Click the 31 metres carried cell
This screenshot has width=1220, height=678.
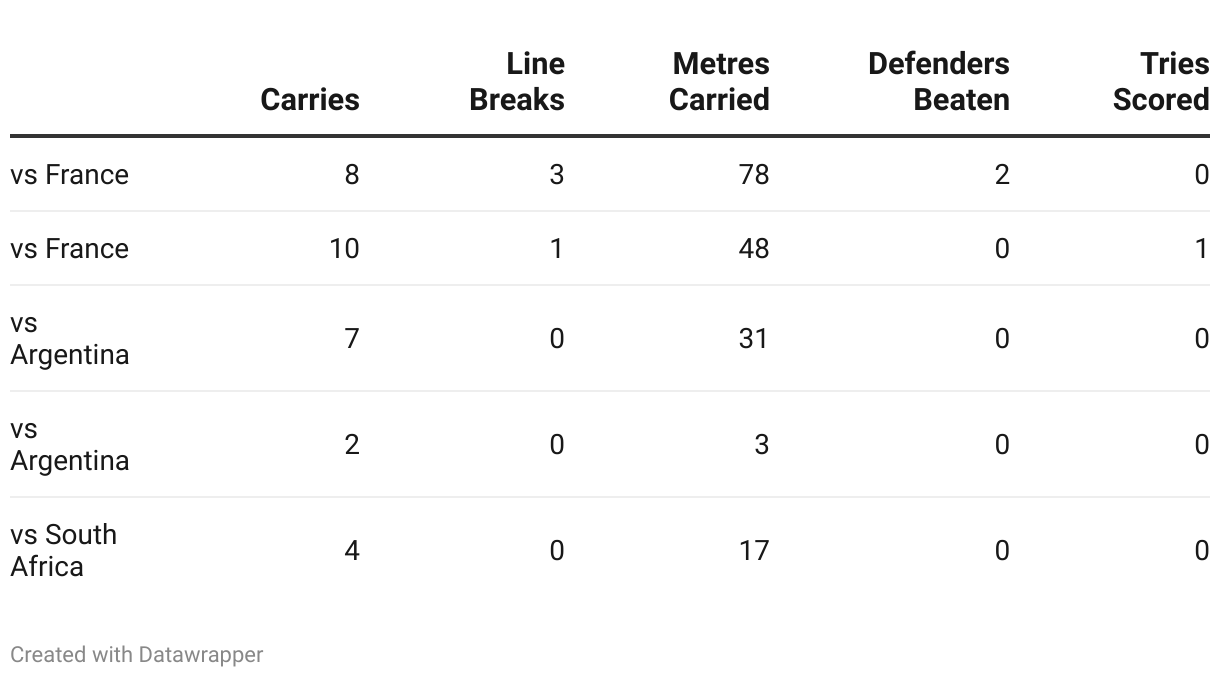coord(754,338)
